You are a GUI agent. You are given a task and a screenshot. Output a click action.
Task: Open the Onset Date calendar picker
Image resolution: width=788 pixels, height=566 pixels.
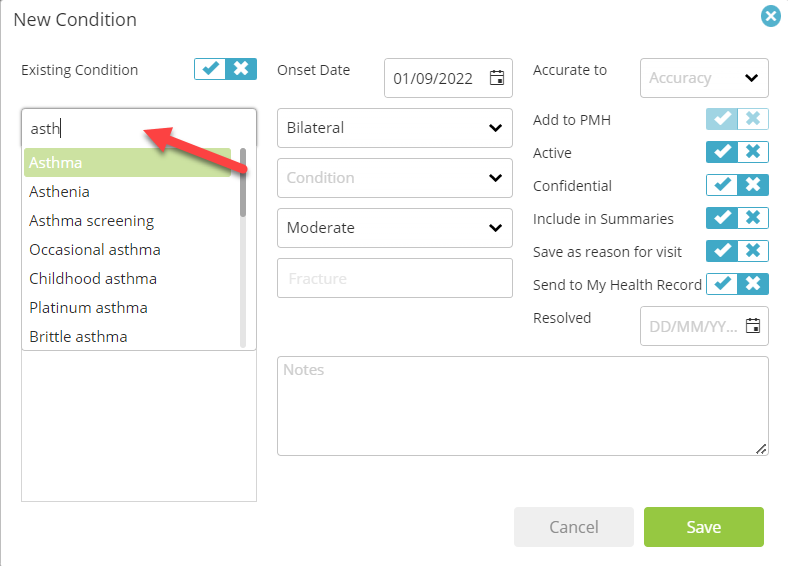497,78
